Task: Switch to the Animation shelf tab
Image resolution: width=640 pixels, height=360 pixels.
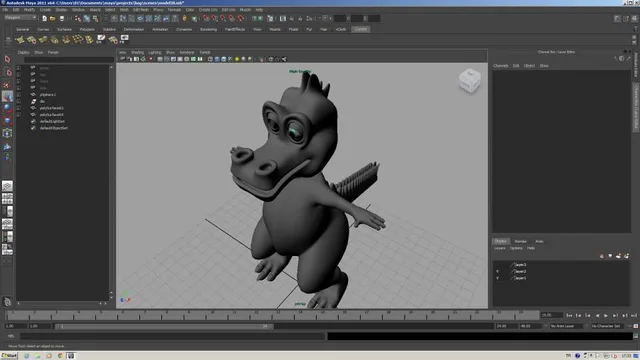Action: (x=160, y=29)
